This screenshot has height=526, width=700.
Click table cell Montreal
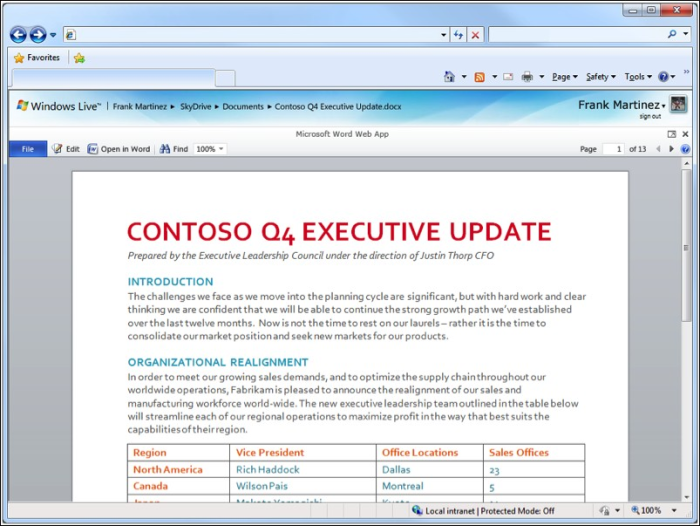403,486
